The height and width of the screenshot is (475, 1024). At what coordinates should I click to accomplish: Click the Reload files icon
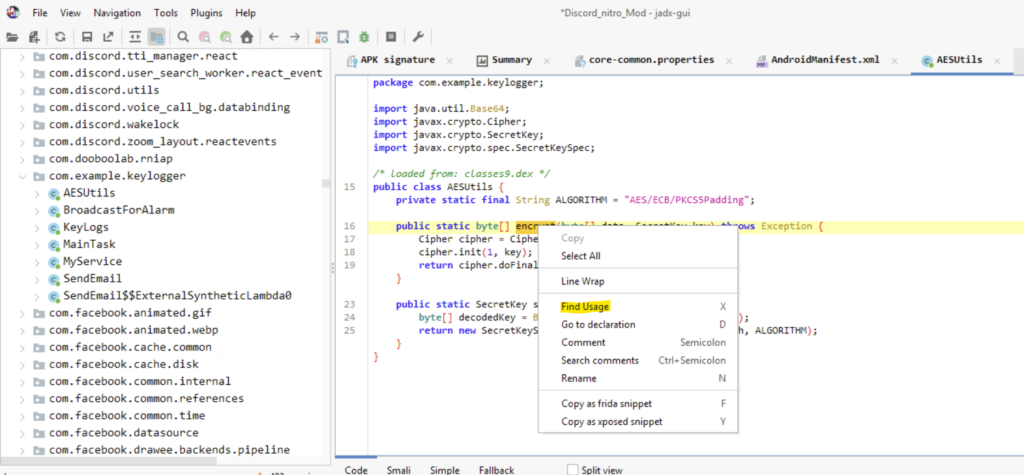click(x=61, y=36)
